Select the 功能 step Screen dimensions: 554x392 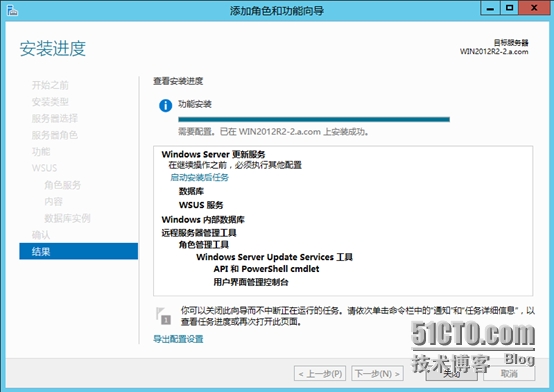[x=41, y=152]
